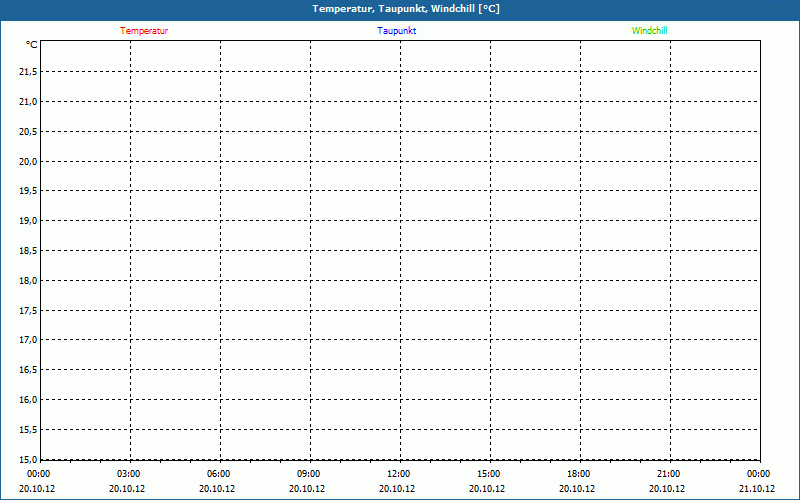Click the 21,0 y-axis value
Image resolution: width=800 pixels, height=500 pixels.
coord(28,102)
